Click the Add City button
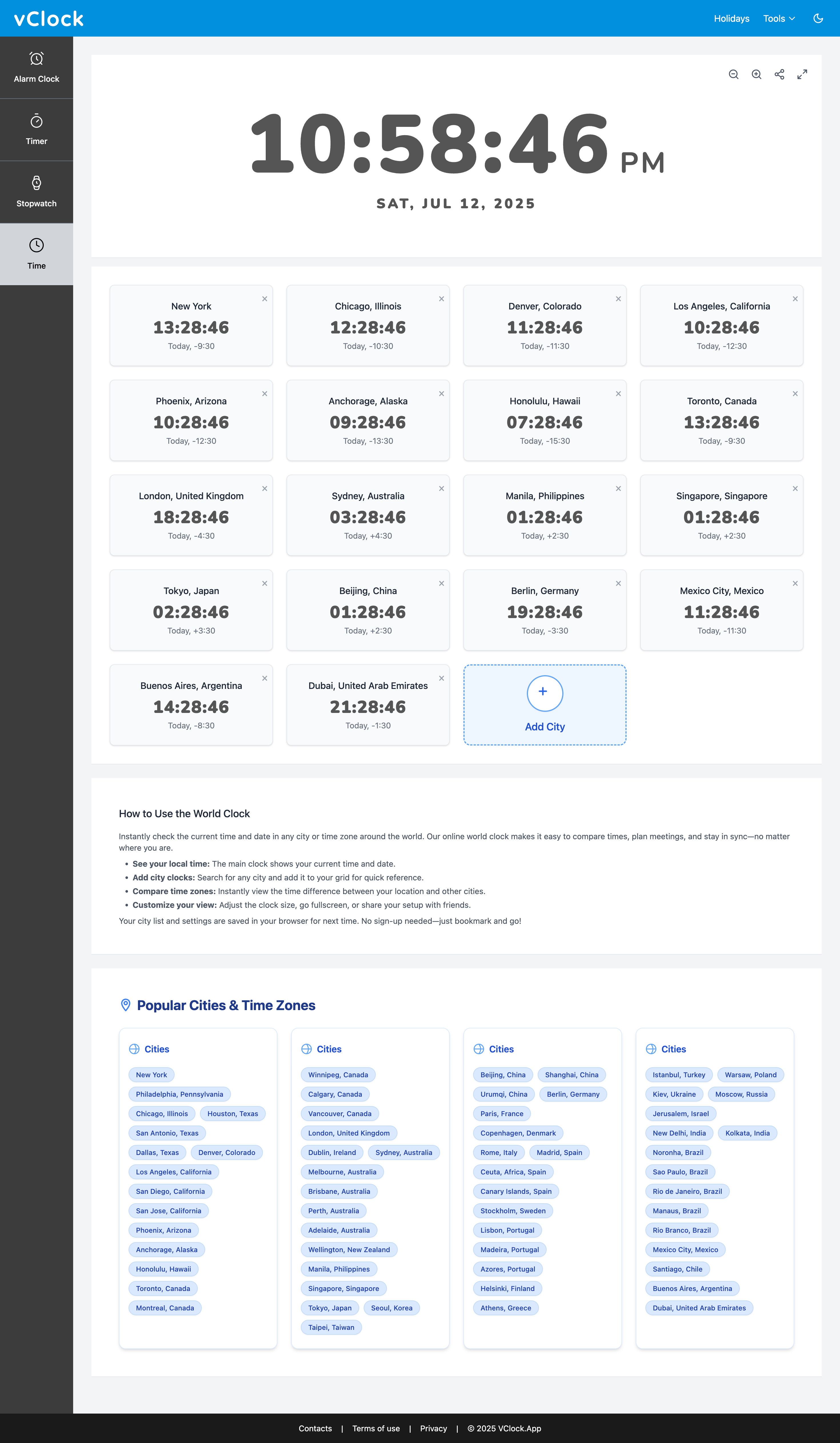Screen dimensions: 840x1443 coord(545,705)
